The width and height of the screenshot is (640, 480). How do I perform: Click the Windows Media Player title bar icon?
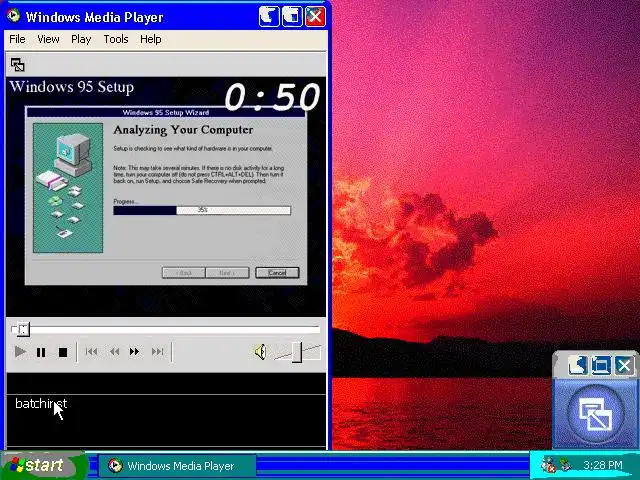[x=13, y=16]
